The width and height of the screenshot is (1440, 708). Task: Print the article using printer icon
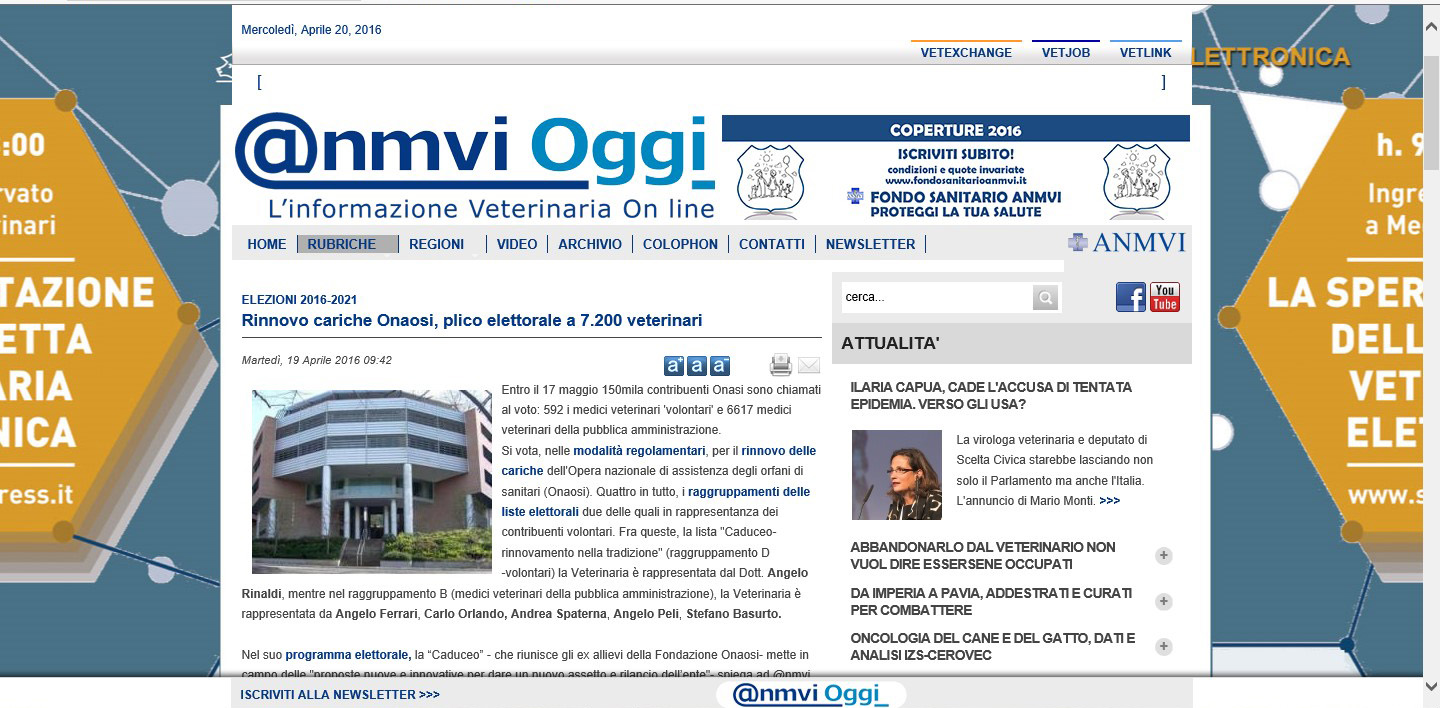click(x=781, y=365)
